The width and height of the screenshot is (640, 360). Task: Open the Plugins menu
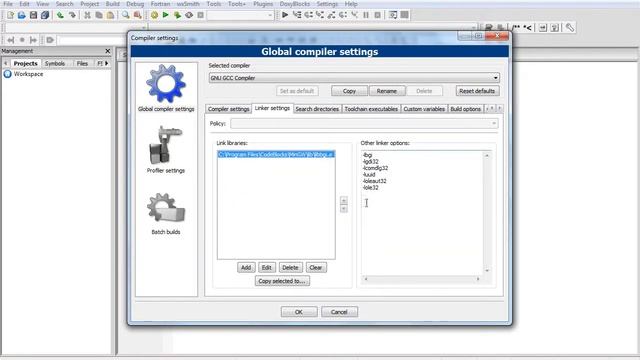tap(263, 4)
